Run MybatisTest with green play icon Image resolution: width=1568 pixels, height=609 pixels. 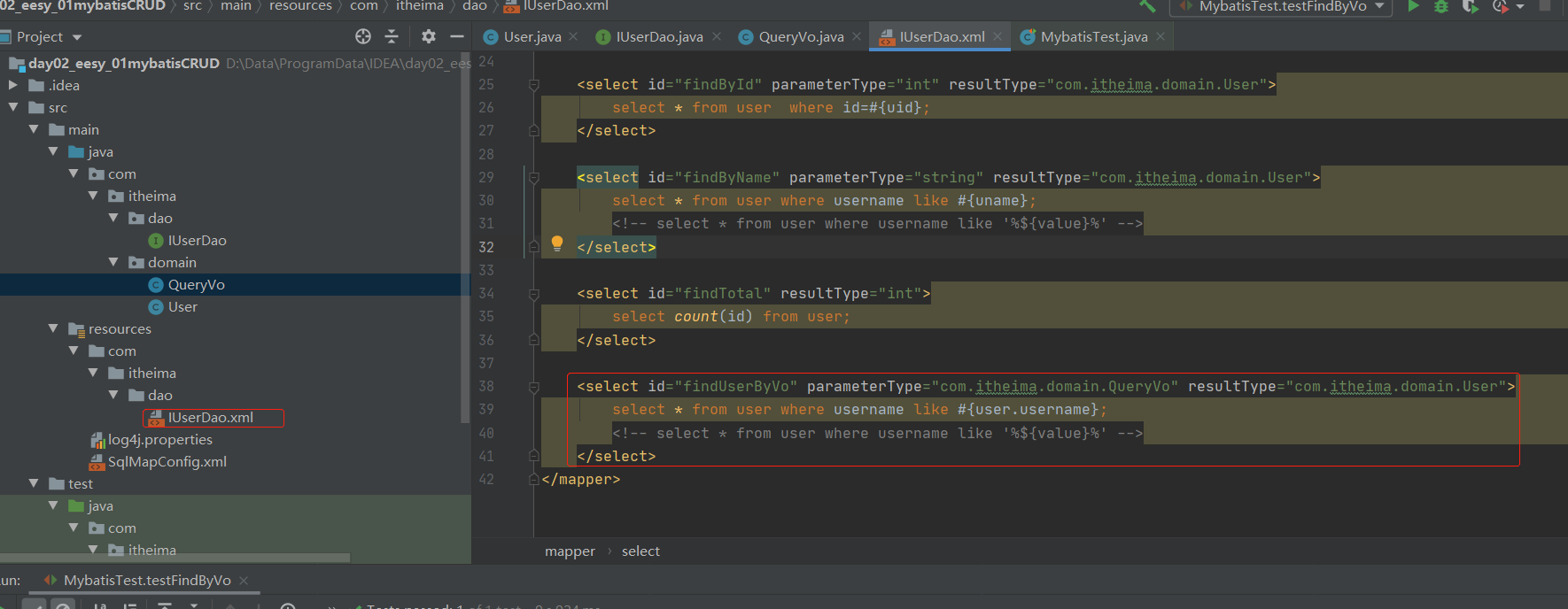1413,5
